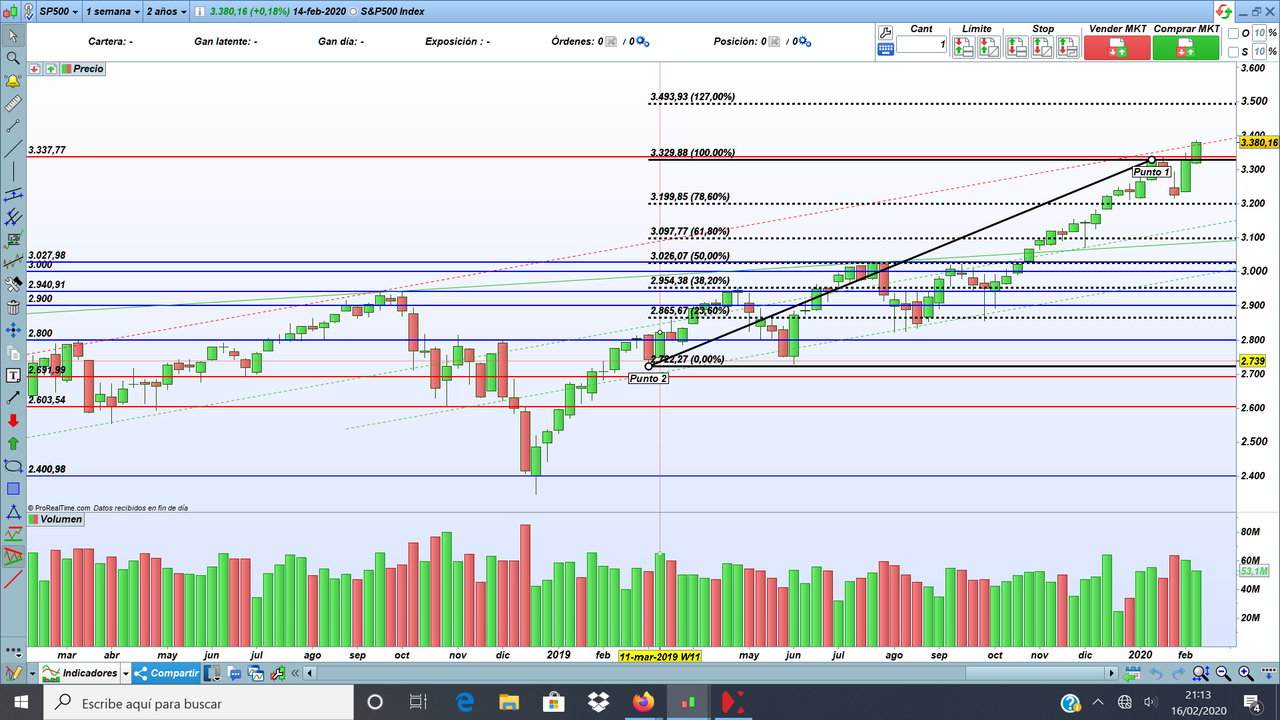
Task: Enable the O checkbox in the order panel
Action: 1232,33
